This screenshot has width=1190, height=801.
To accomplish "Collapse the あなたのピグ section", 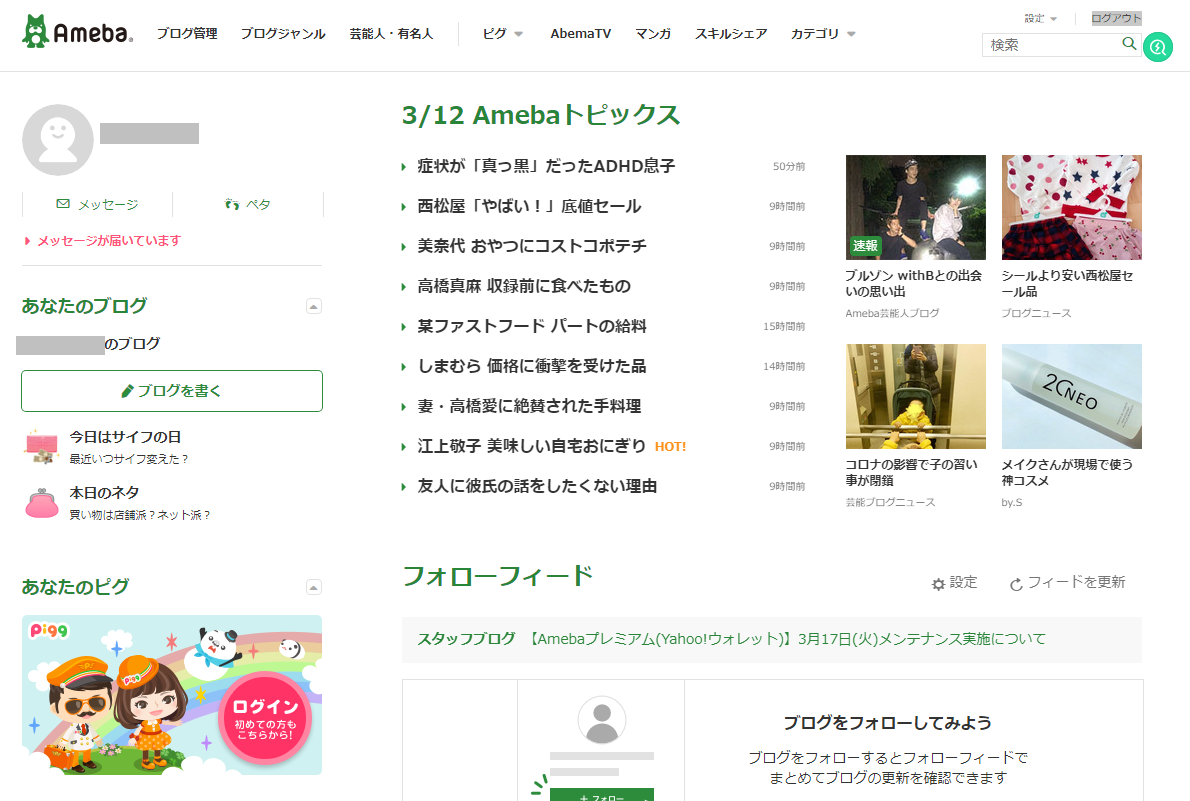I will [313, 587].
